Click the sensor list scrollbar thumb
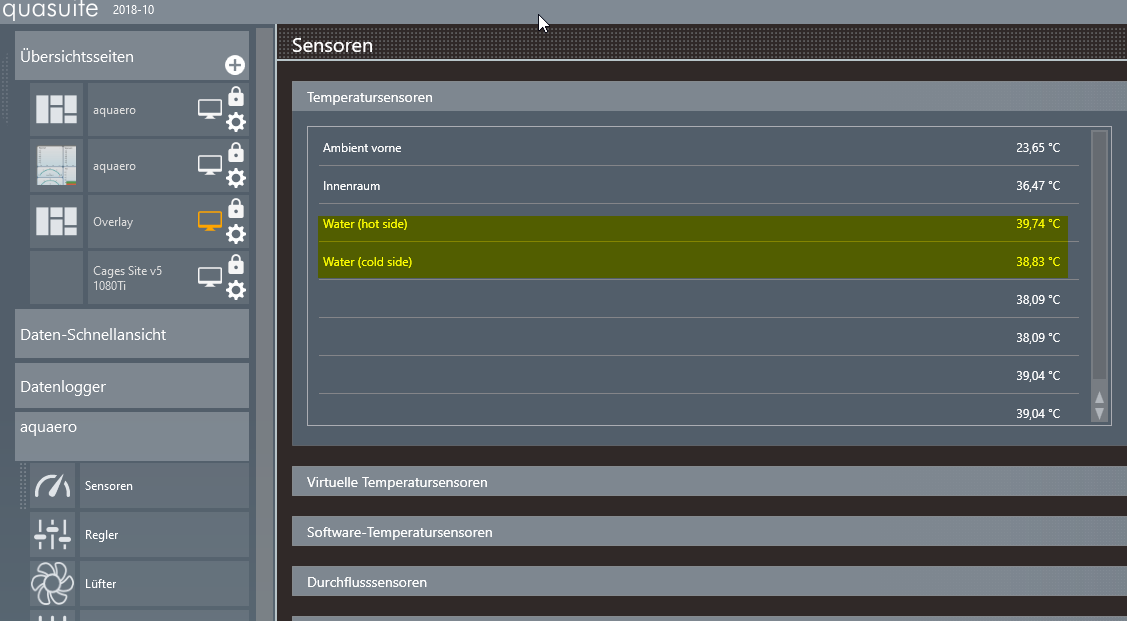Image resolution: width=1127 pixels, height=621 pixels. click(x=1099, y=255)
